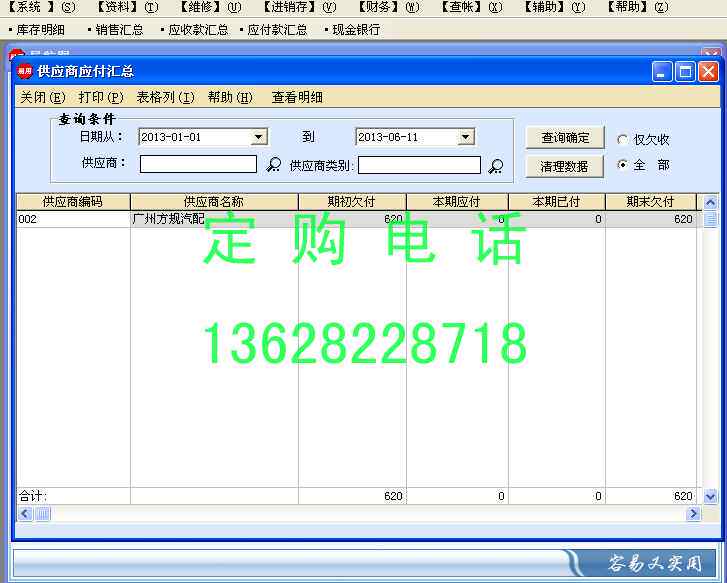Click 关闭(E) in the window menu
Screen dimensions: 727x583
[42, 97]
